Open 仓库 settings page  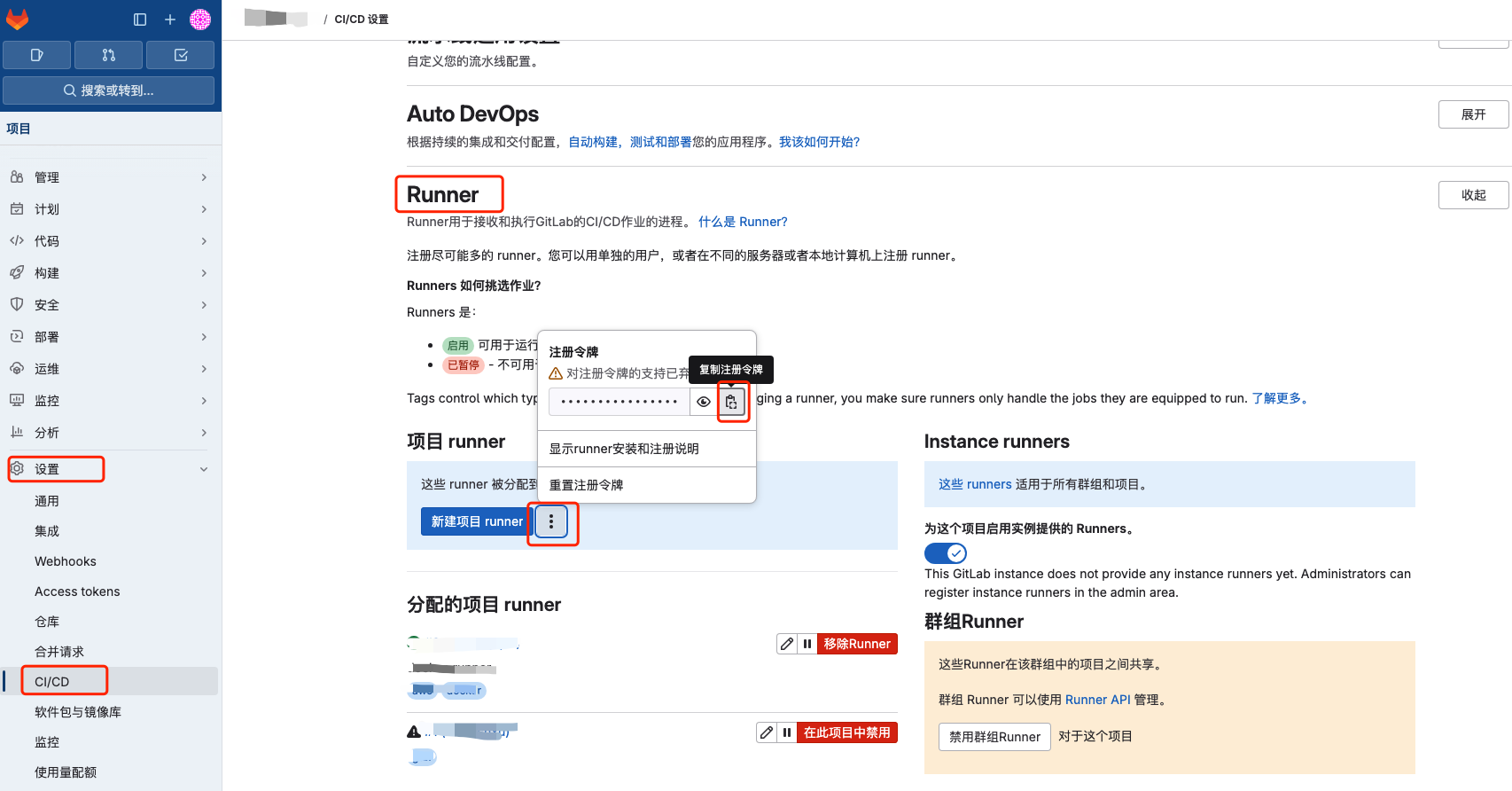[111, 622]
